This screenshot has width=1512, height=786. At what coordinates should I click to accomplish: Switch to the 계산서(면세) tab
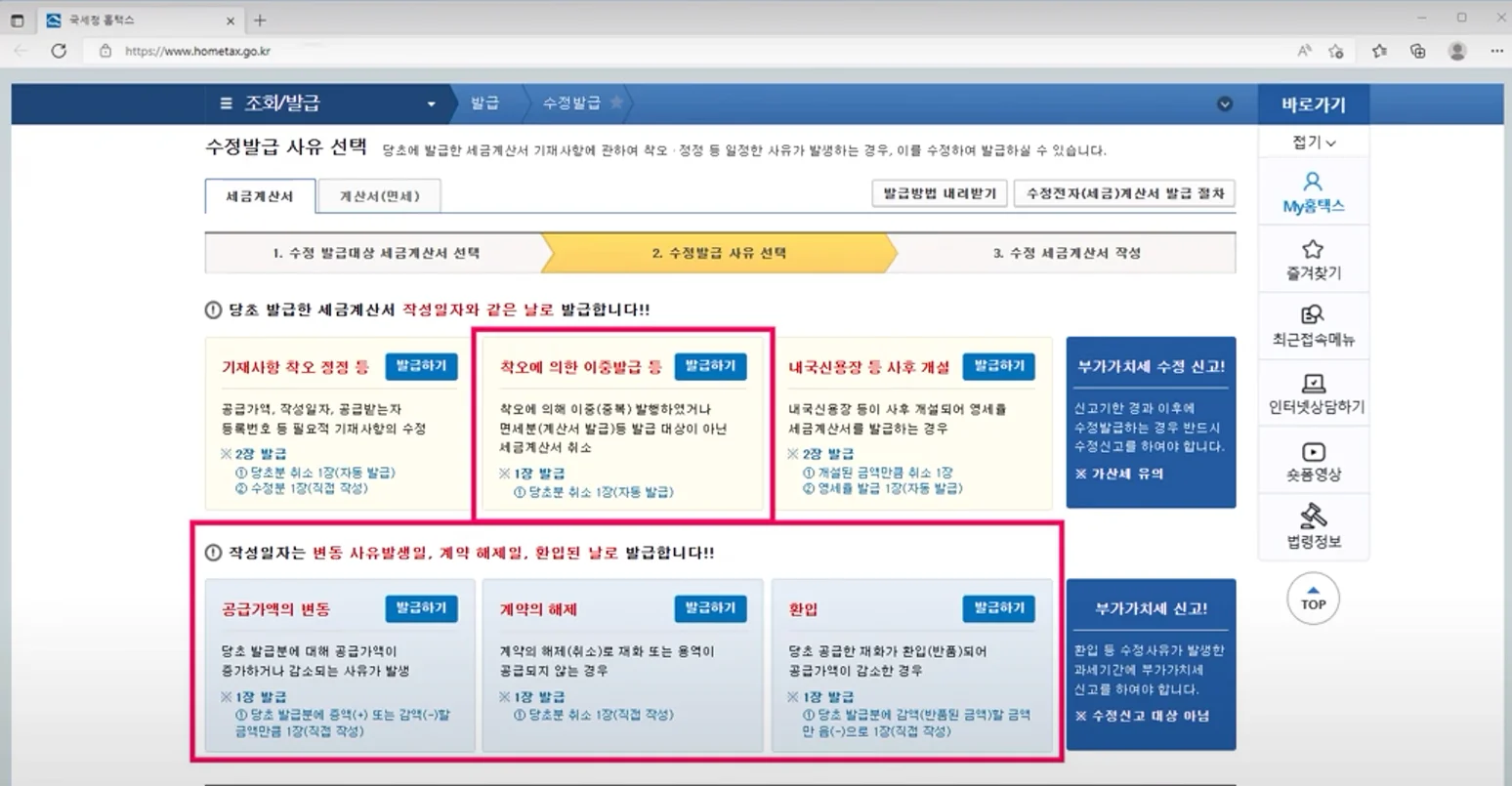[x=379, y=195]
